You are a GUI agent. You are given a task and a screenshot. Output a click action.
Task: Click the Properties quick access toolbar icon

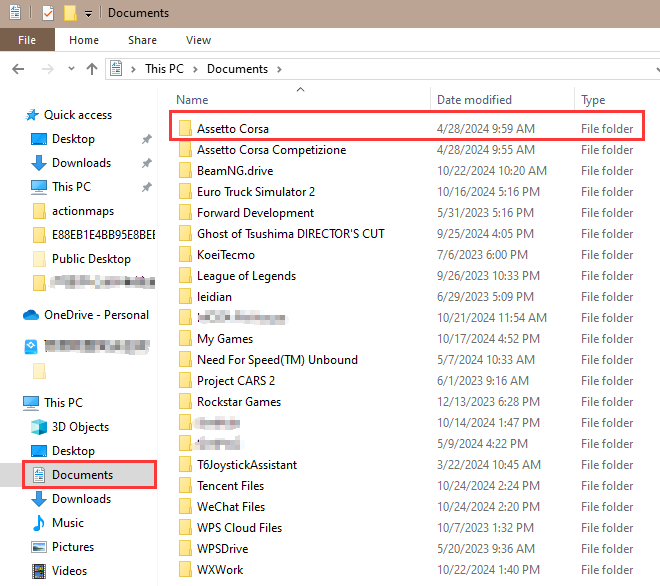click(48, 13)
